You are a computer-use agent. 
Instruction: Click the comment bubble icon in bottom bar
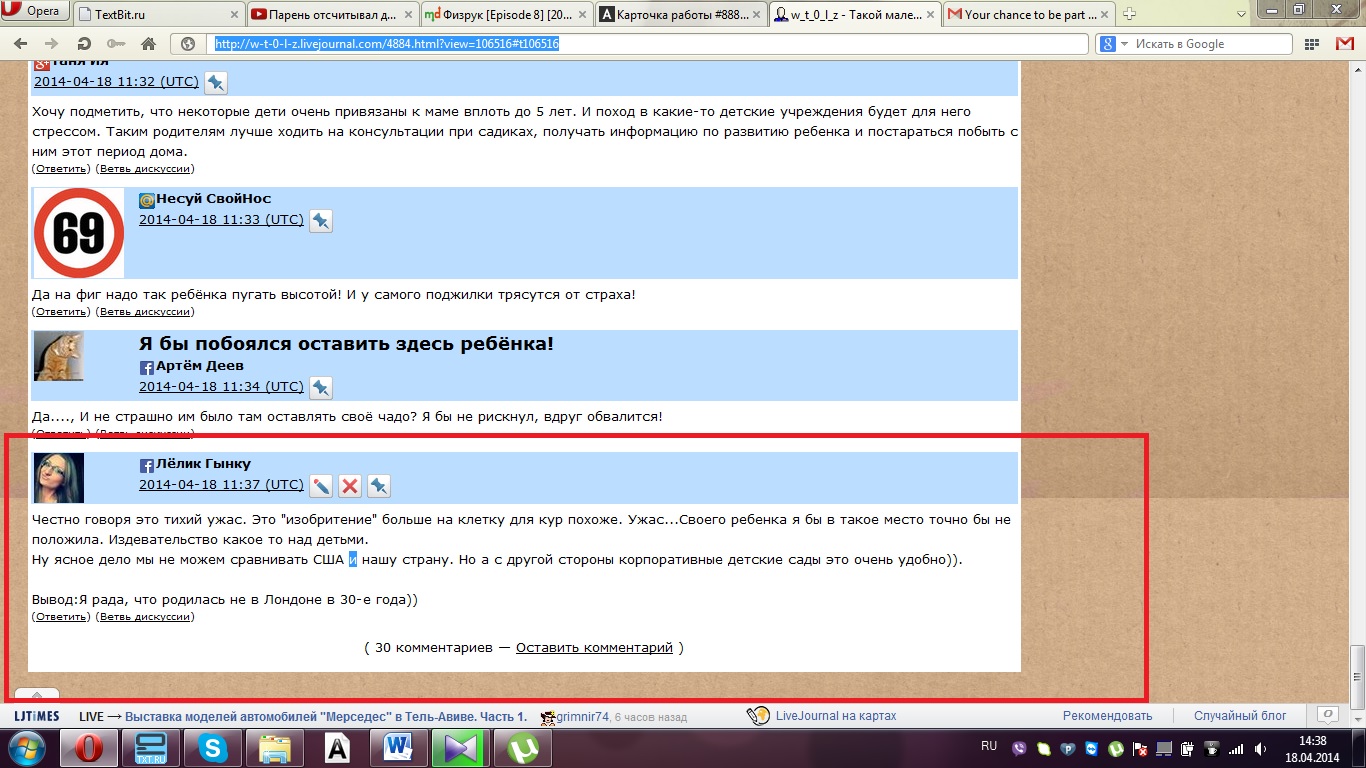point(1327,715)
